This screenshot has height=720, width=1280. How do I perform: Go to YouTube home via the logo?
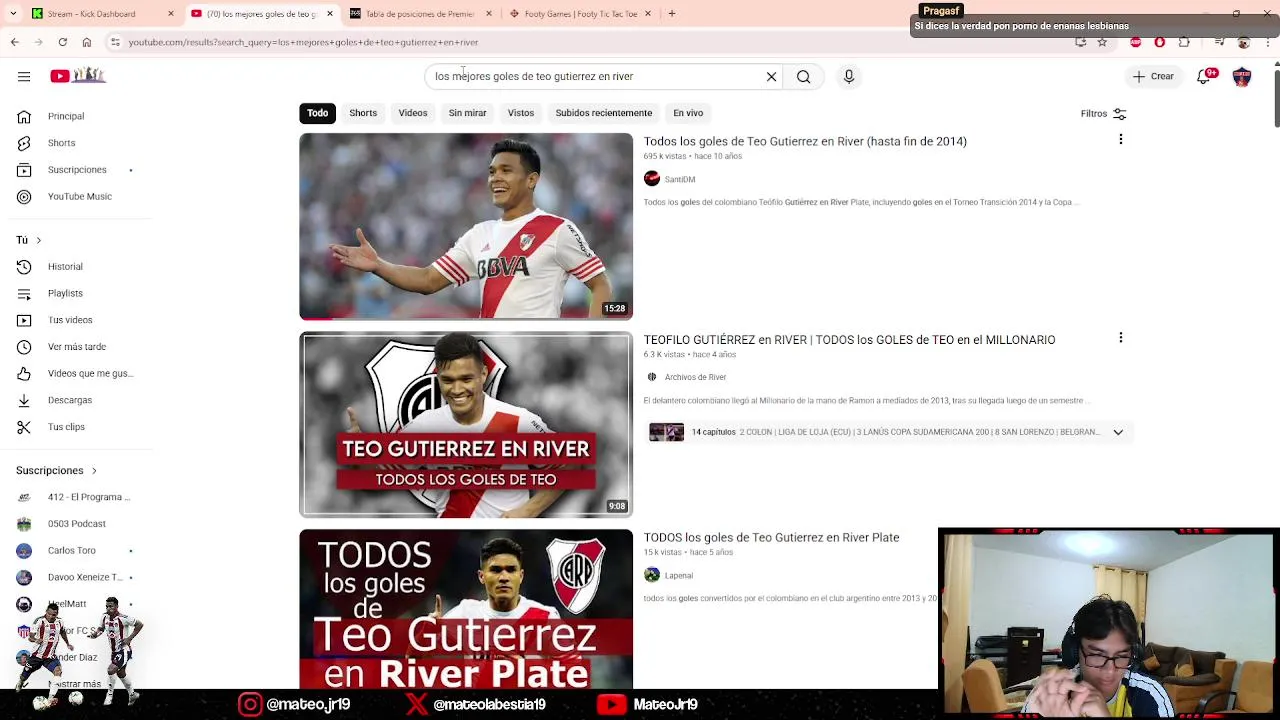78,76
